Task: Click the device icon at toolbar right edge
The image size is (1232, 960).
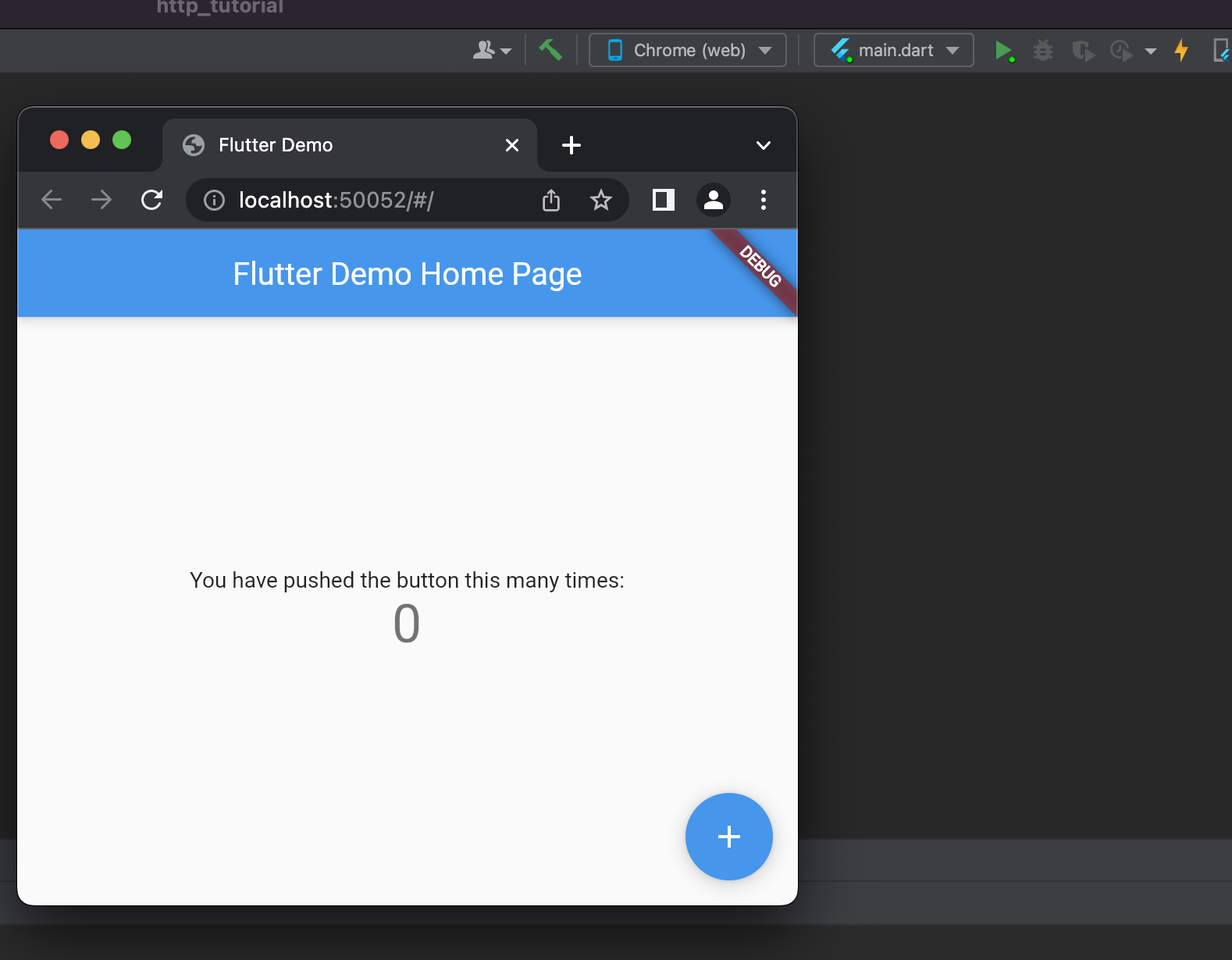Action: click(1222, 51)
